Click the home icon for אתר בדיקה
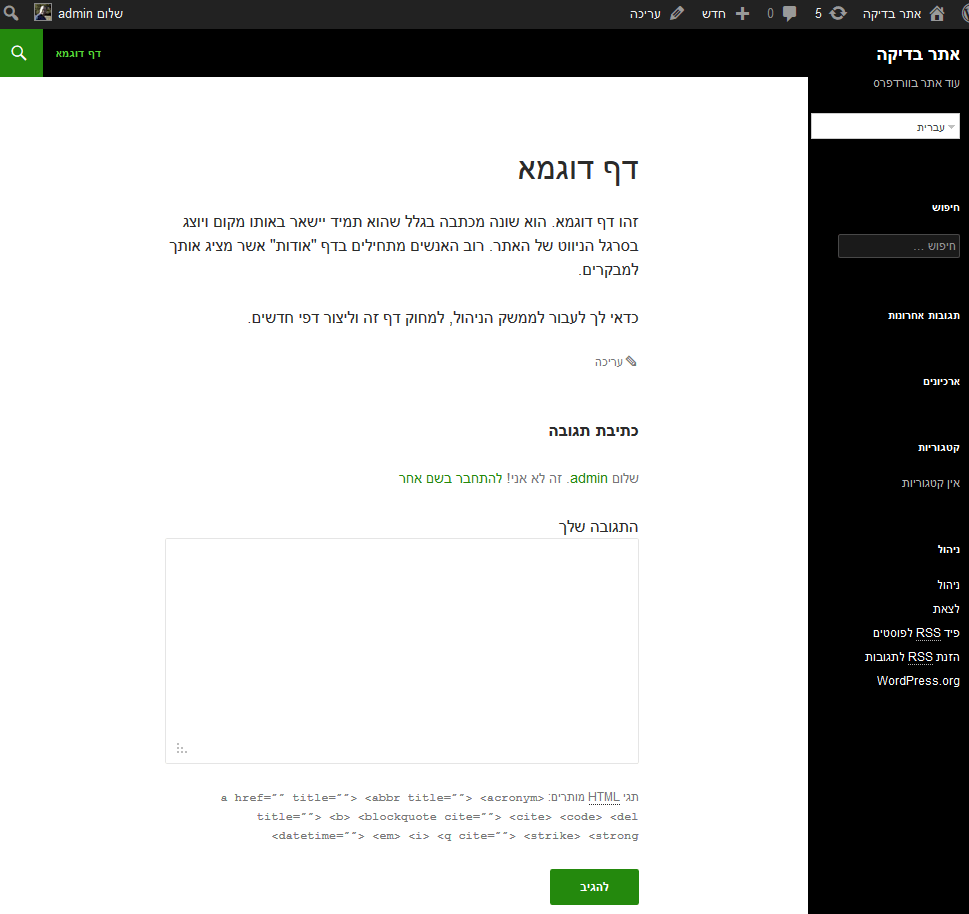Screen dimensions: 969x914 pyautogui.click(x=937, y=13)
